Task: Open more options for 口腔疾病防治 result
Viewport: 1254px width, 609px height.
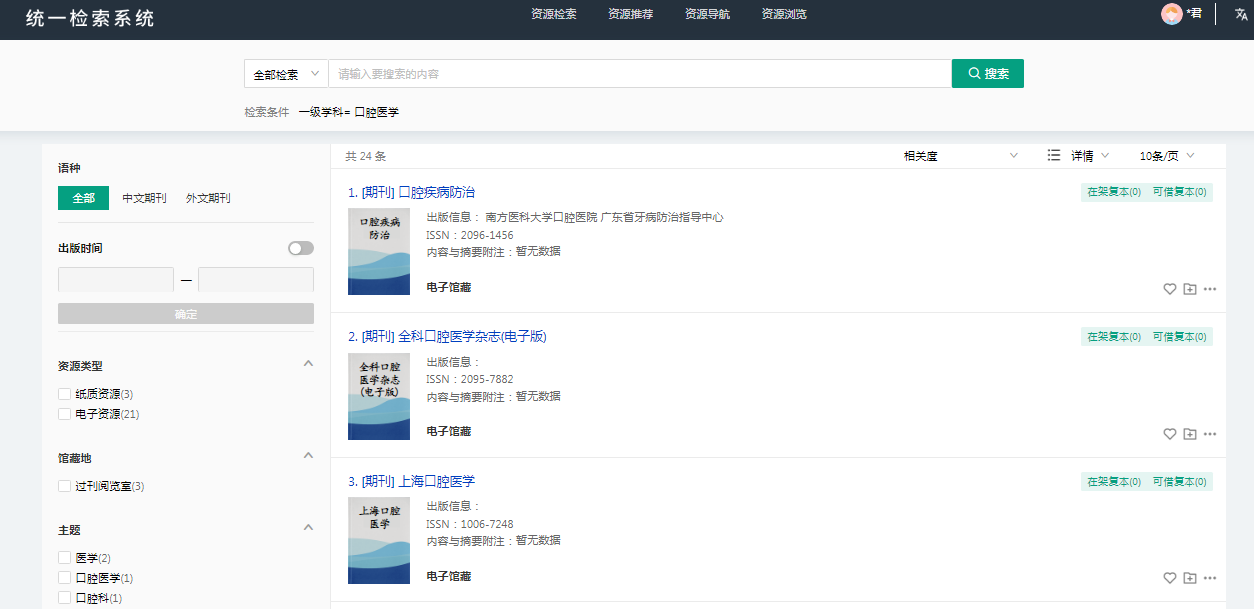Action: pyautogui.click(x=1210, y=289)
